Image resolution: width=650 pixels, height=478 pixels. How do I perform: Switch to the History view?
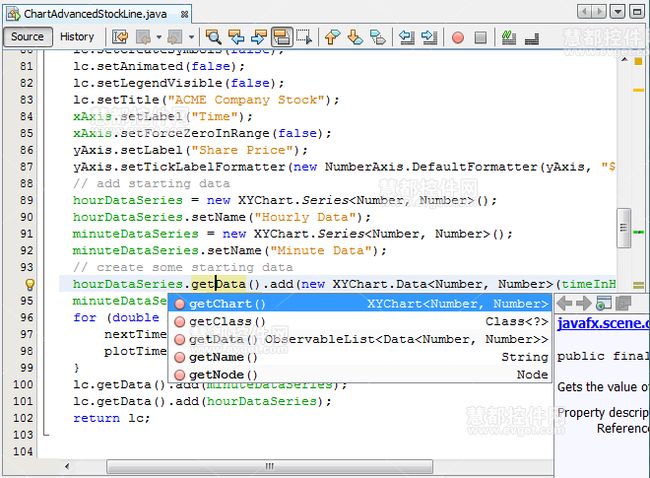[77, 37]
